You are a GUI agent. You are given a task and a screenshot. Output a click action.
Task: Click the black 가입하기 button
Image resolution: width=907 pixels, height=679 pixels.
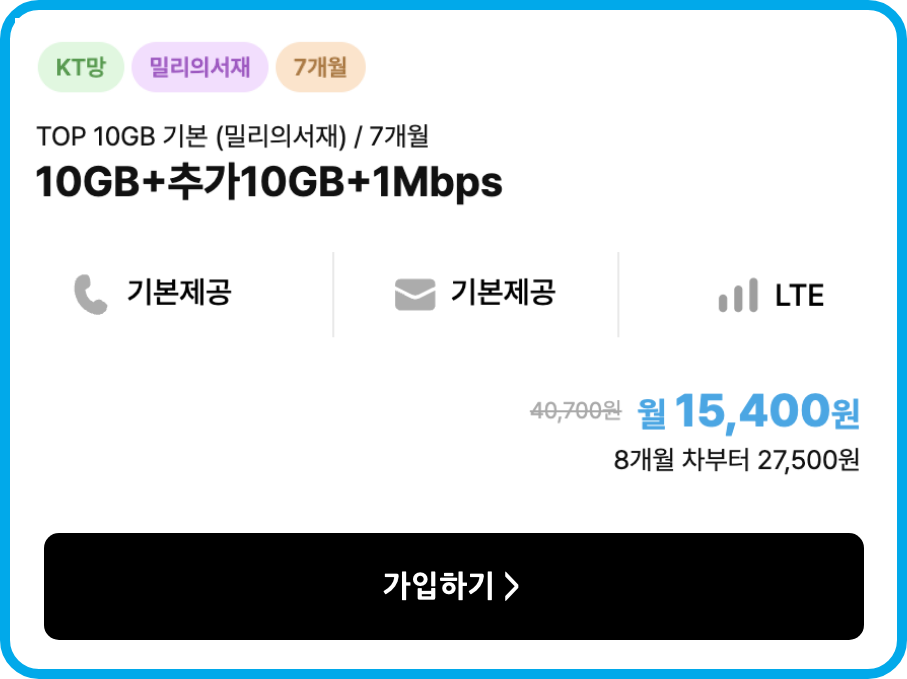click(454, 586)
